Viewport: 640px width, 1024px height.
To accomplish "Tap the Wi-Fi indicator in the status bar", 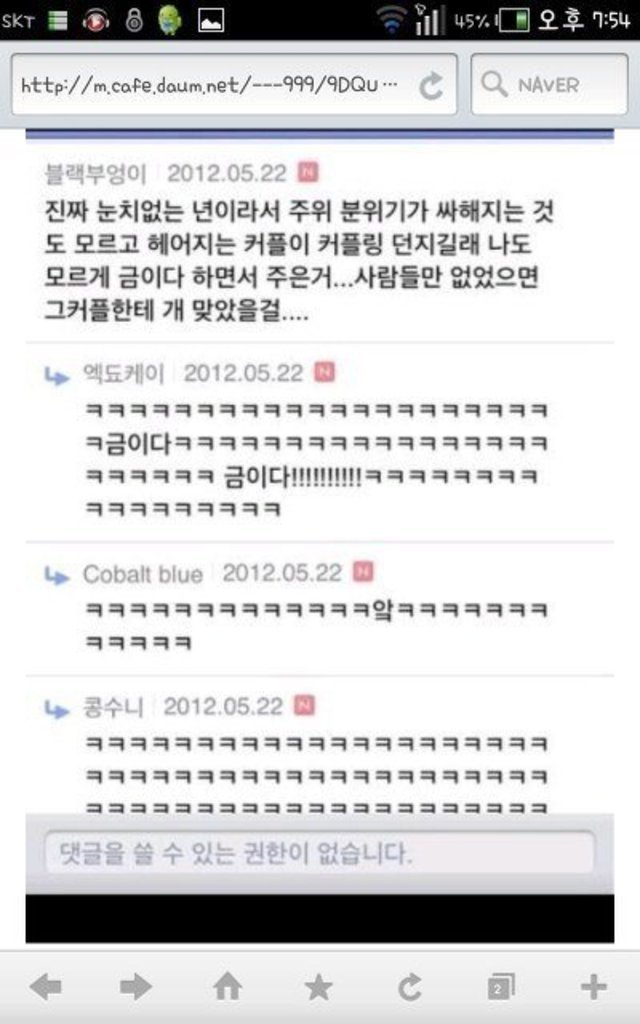I will (391, 20).
